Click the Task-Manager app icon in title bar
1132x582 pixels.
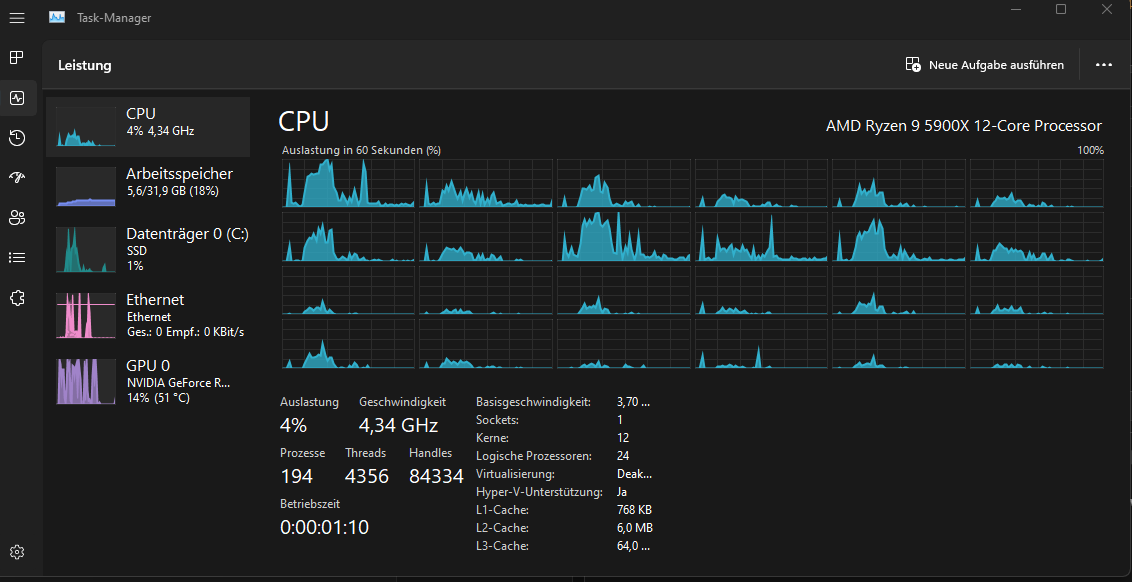click(57, 17)
